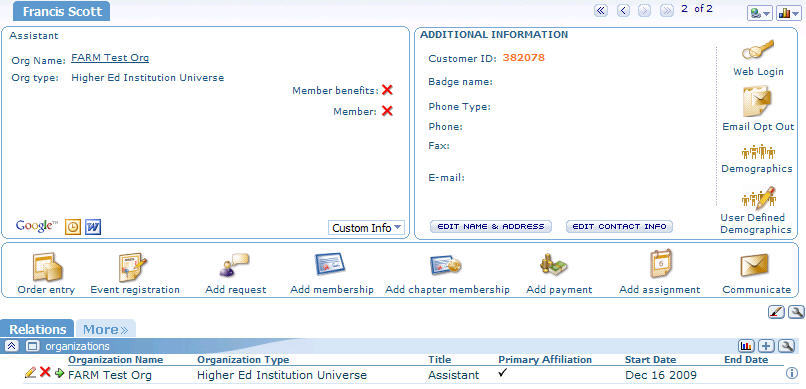This screenshot has height=389, width=806.
Task: Click the Member benefits red X
Action: click(387, 90)
